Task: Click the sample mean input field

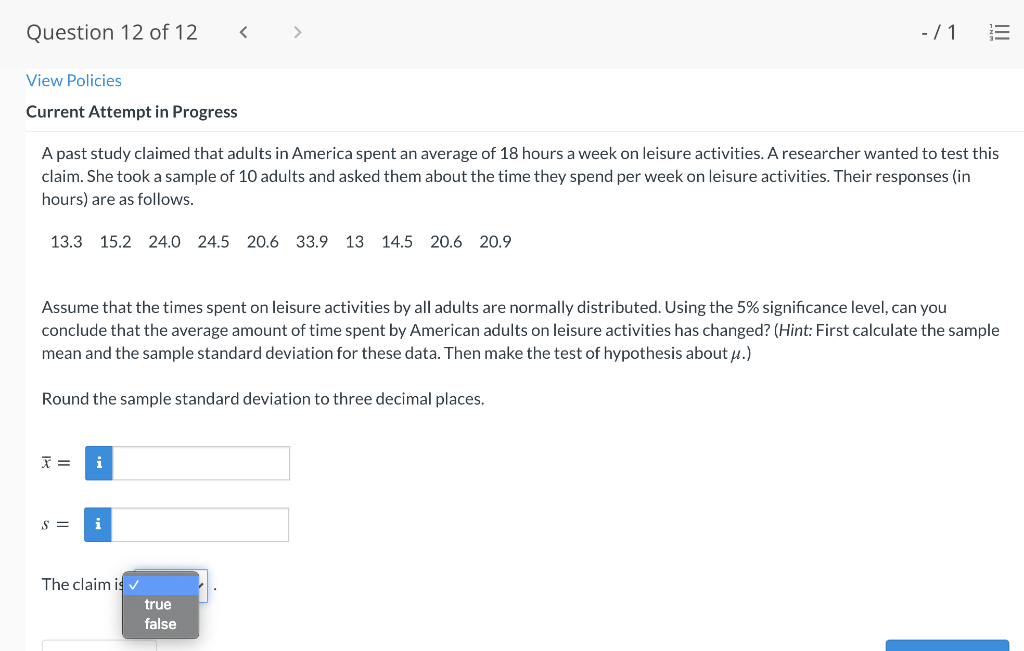Action: click(x=201, y=463)
